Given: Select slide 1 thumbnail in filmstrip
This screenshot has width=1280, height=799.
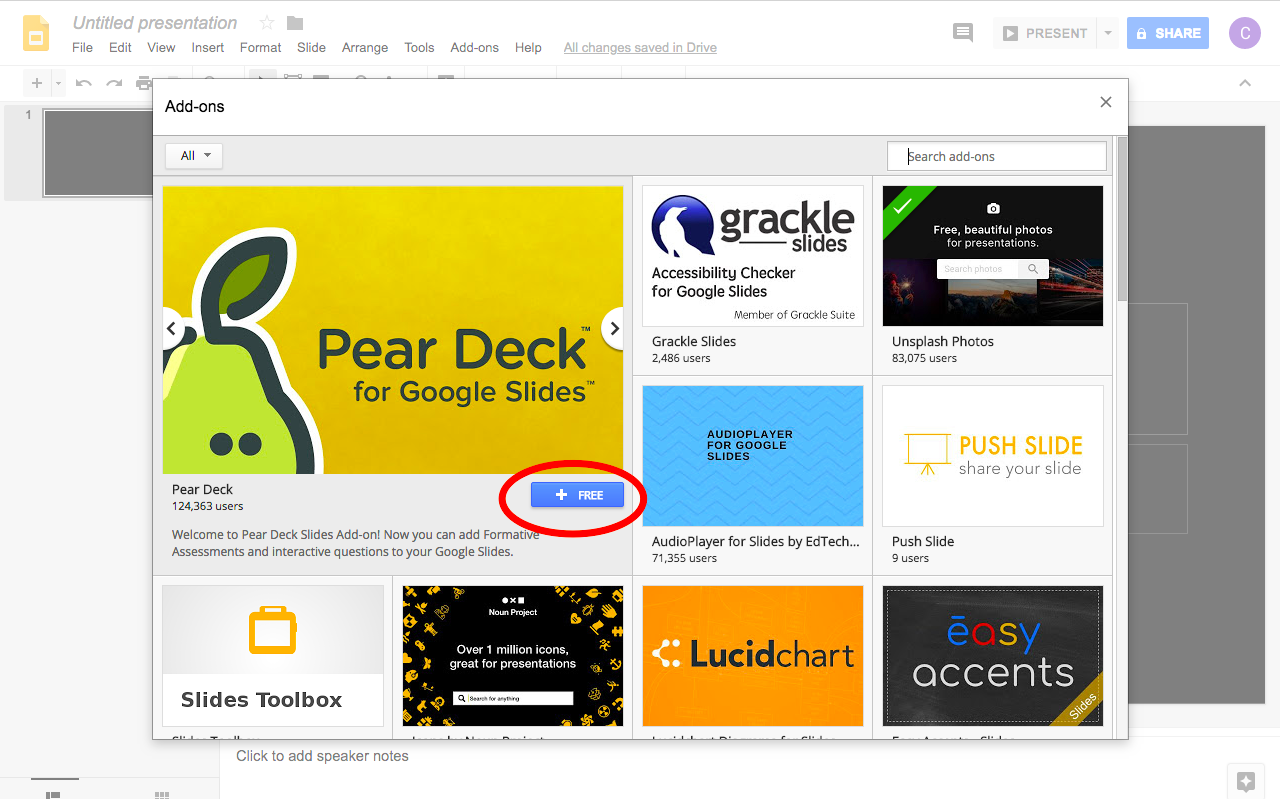Looking at the screenshot, I should tap(98, 153).
